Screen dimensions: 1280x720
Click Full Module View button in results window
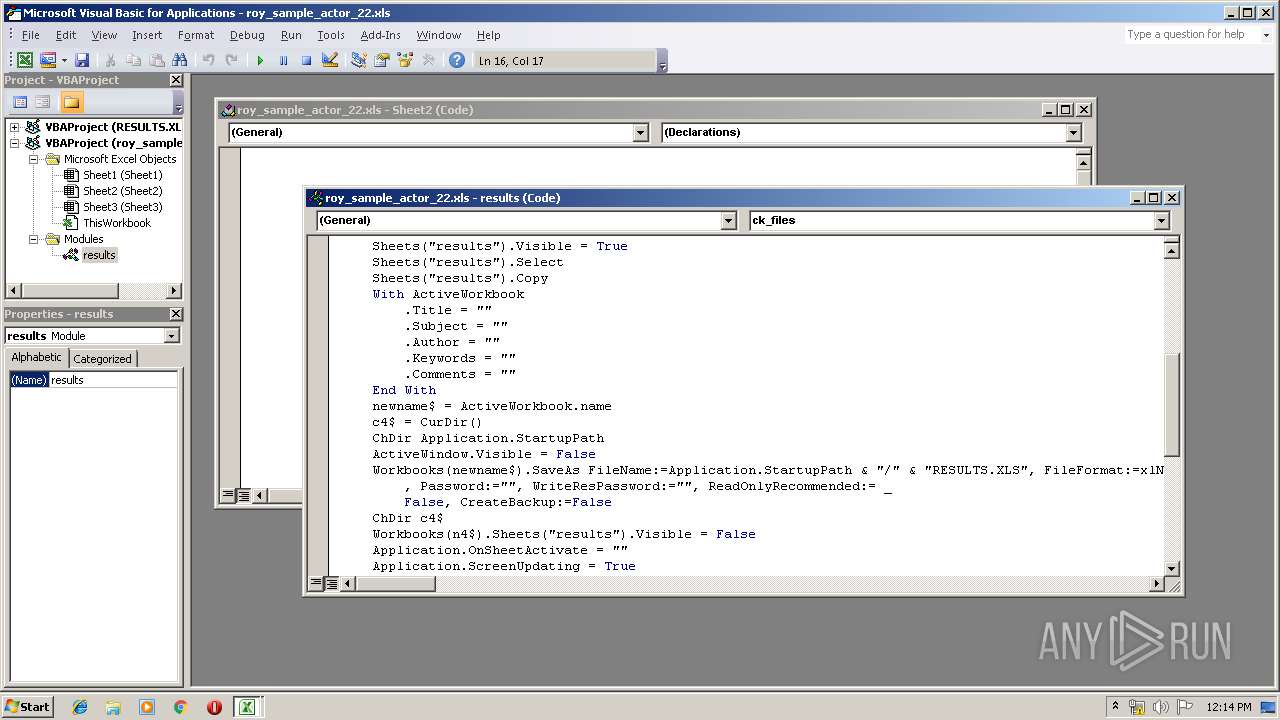[332, 583]
